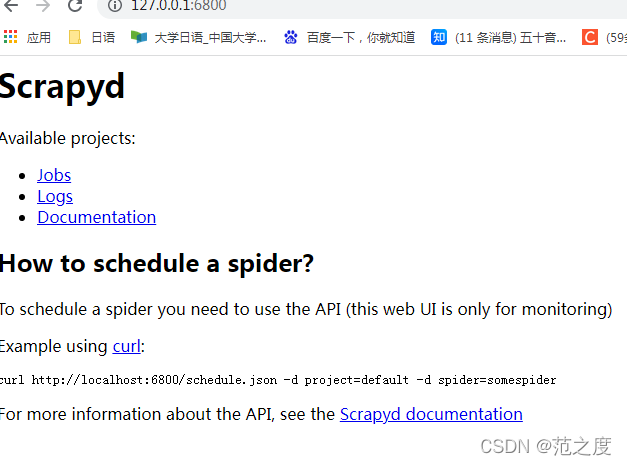This screenshot has height=465, width=627.
Task: Open the Scrapyd documentation link
Action: tap(431, 414)
